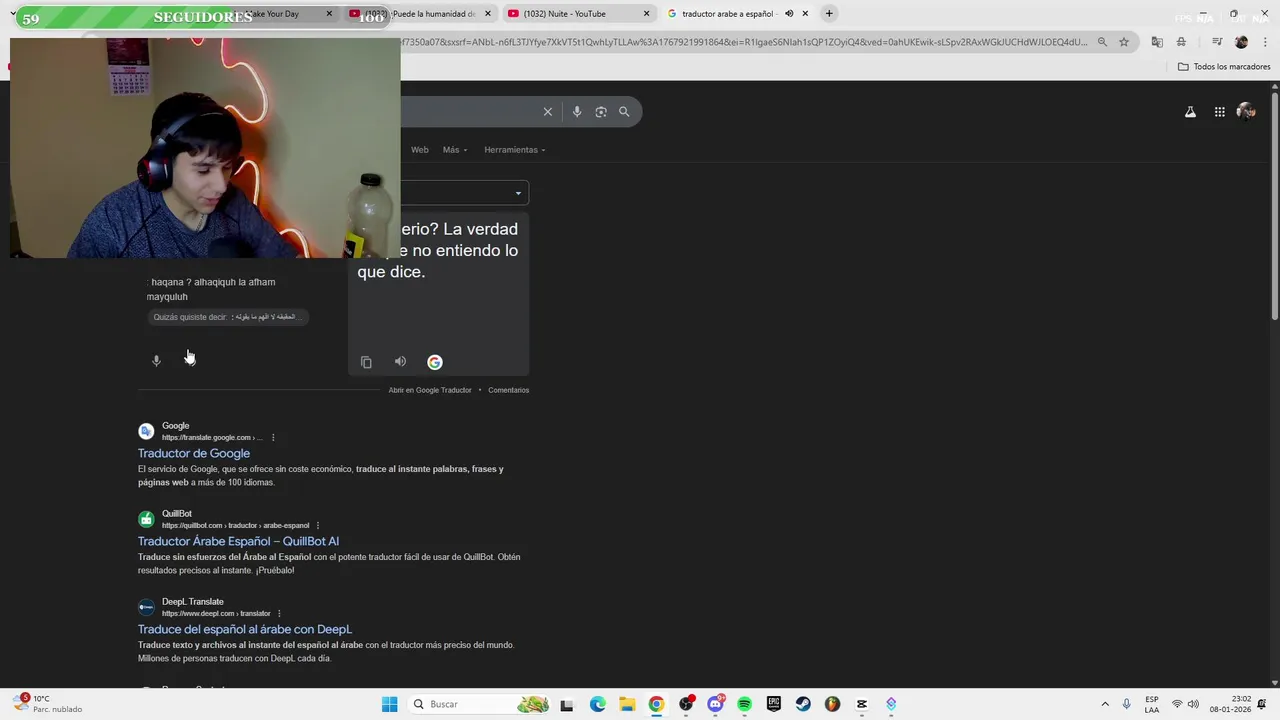This screenshot has width=1280, height=720.
Task: Open options for Traductor de Google result
Action: [273, 437]
